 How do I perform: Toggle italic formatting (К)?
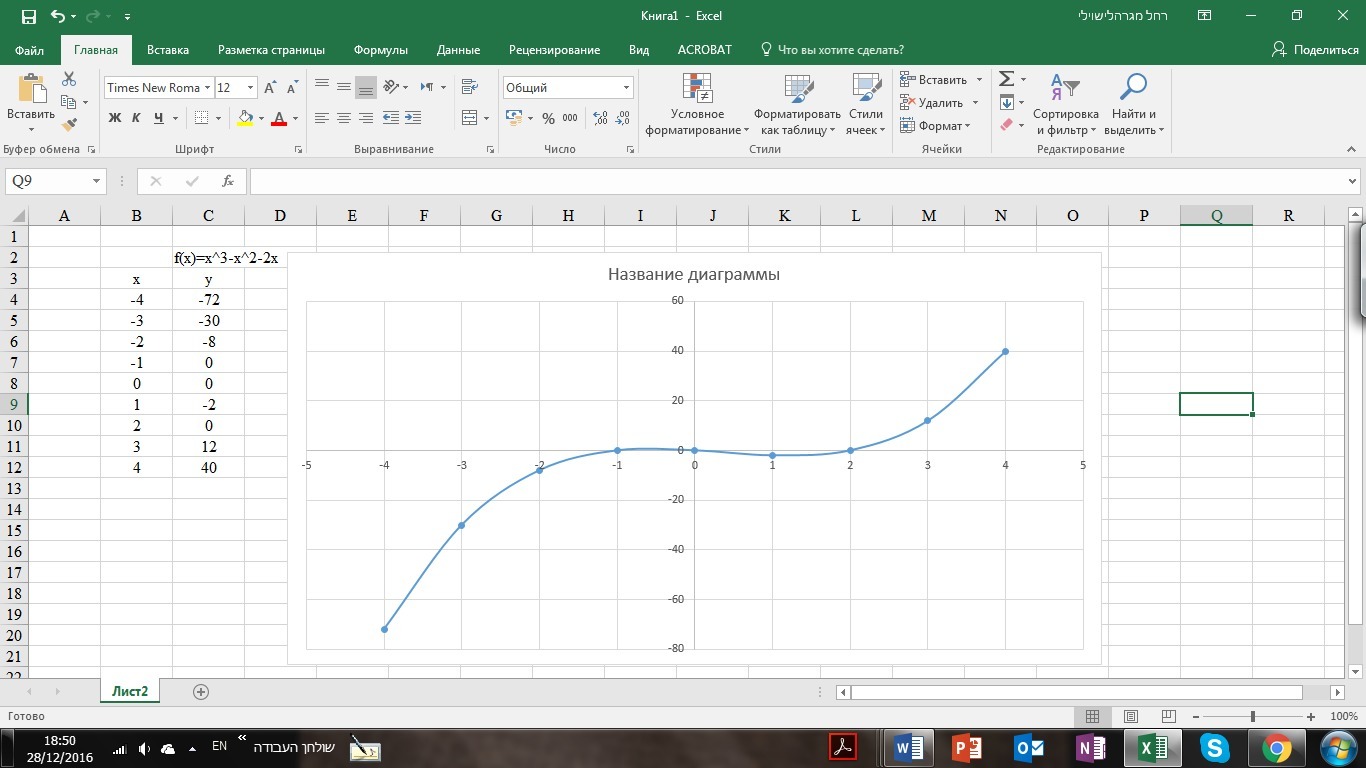[136, 118]
